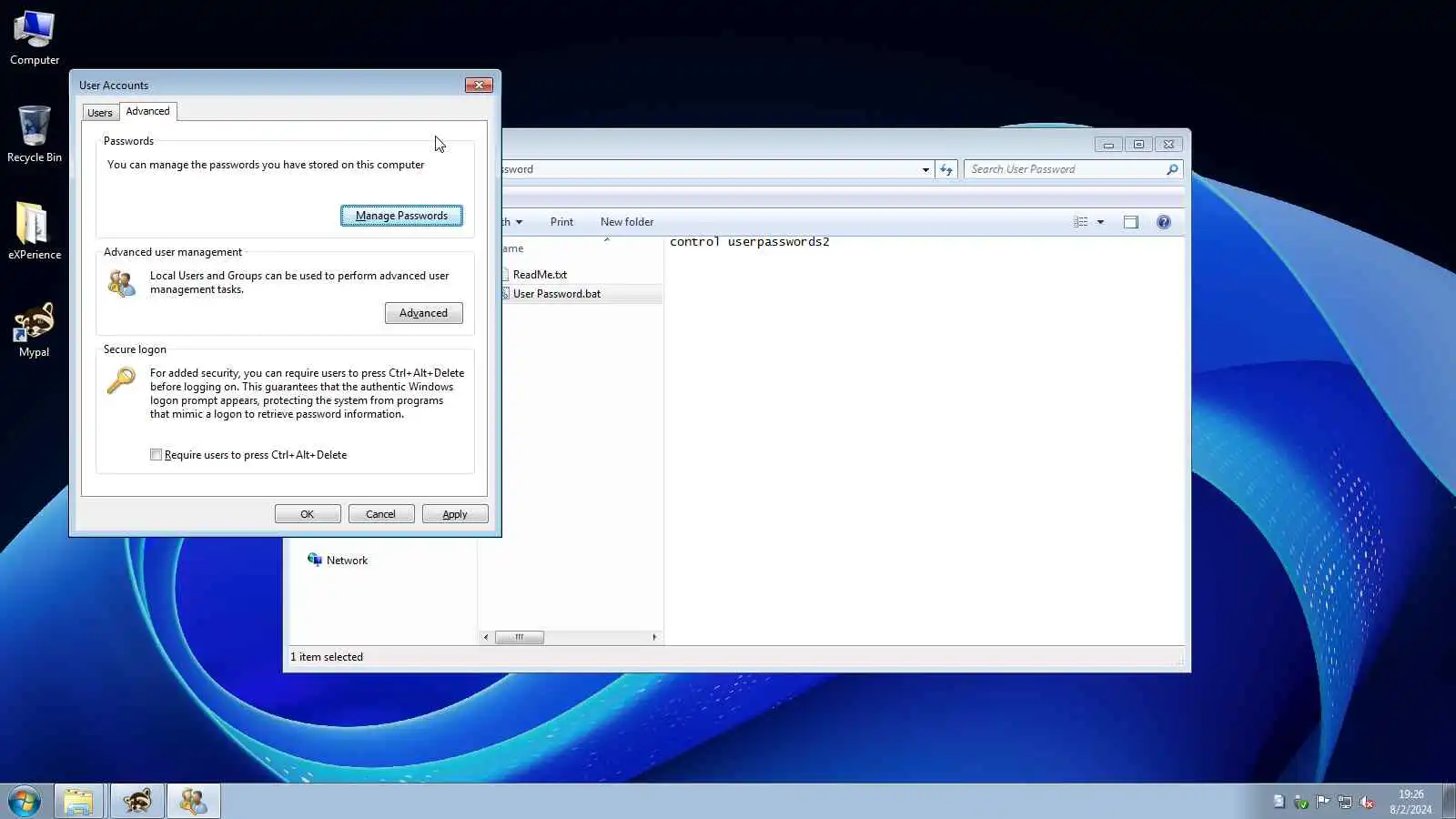Click the horizontal scrollbar thumb in Explorer

520,637
